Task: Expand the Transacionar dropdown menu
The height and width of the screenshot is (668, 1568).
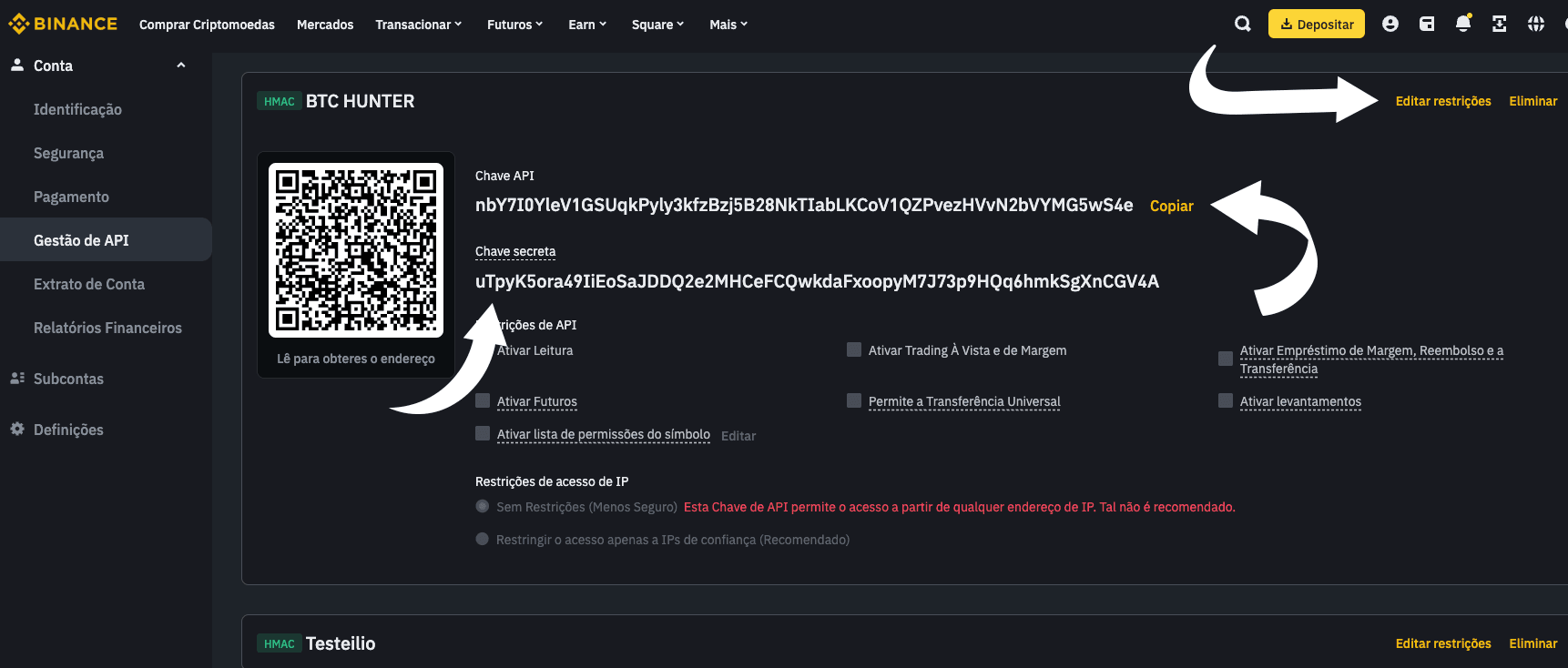Action: pyautogui.click(x=419, y=25)
